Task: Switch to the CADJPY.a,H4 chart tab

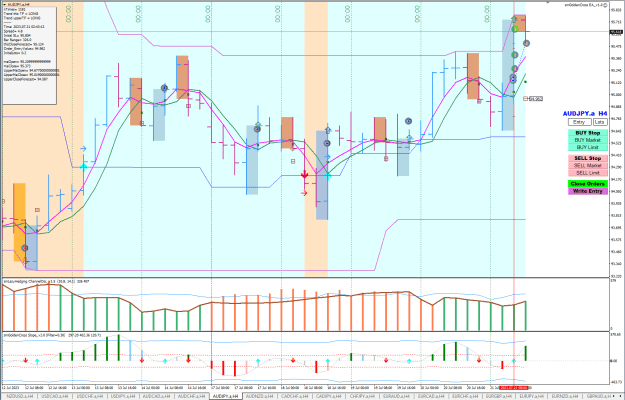Action: 328,396
